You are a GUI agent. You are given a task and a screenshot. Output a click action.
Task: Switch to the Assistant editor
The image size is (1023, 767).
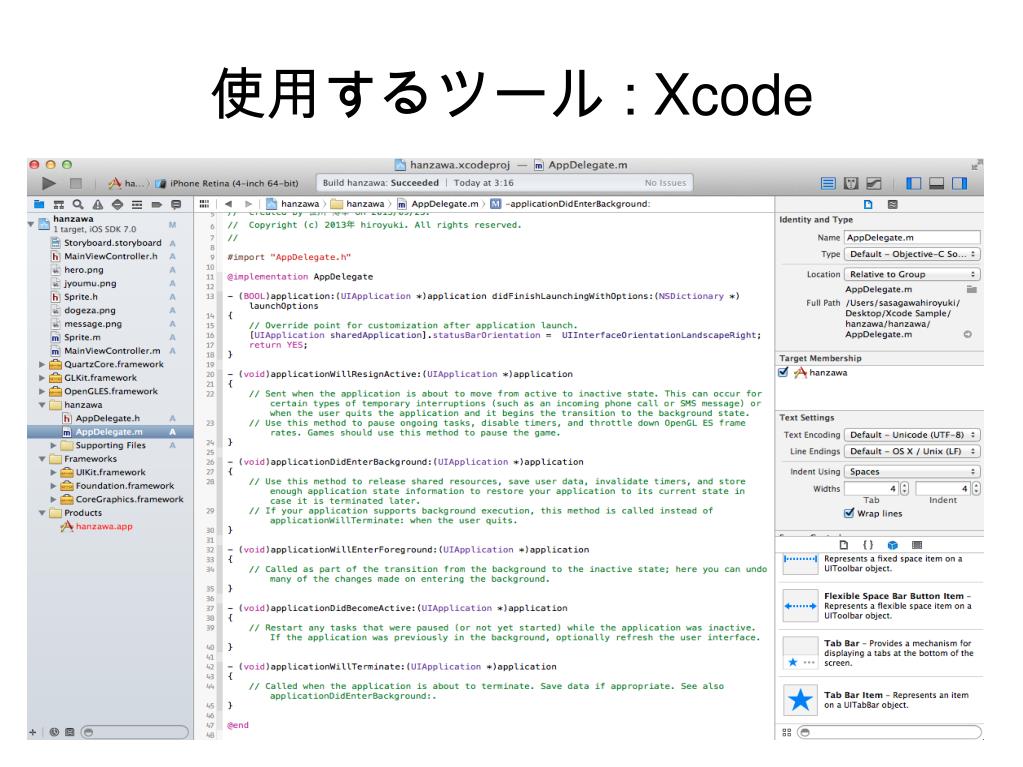851,183
